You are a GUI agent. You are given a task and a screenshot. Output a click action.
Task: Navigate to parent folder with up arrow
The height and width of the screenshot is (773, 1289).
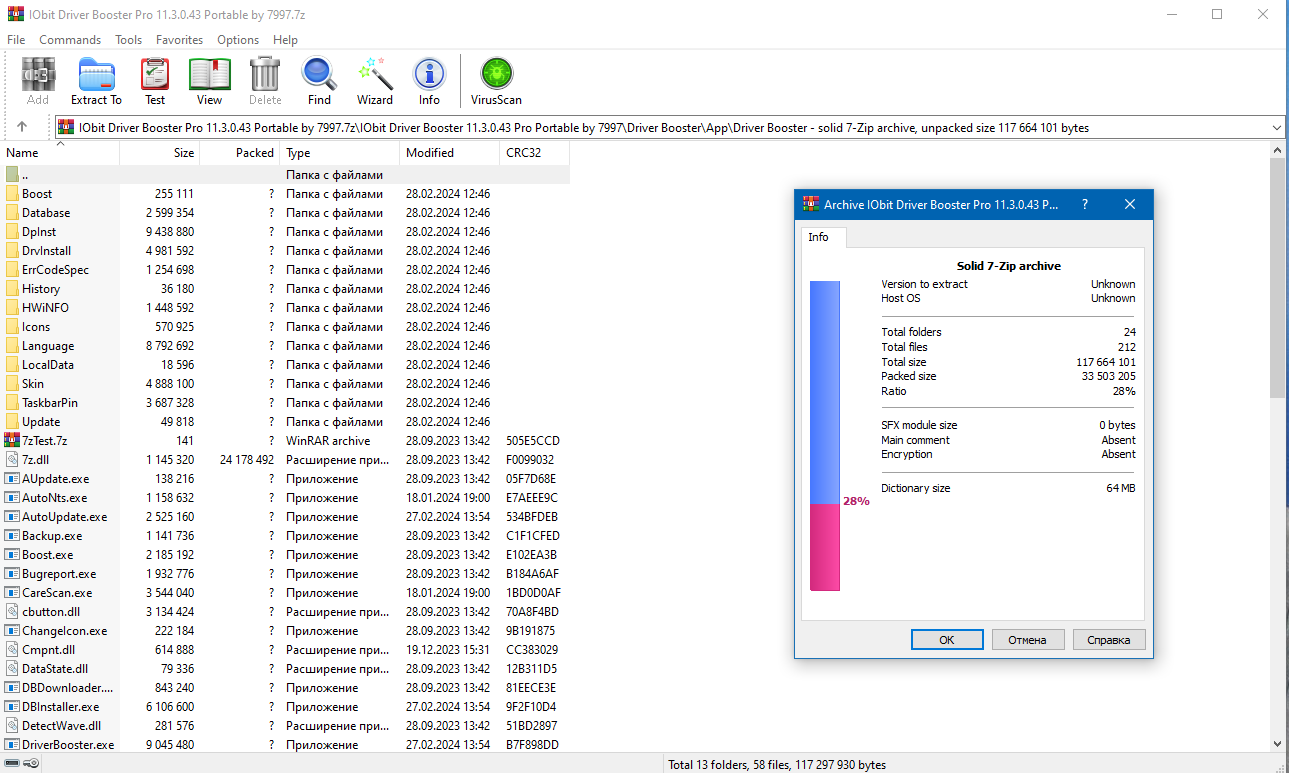click(22, 127)
